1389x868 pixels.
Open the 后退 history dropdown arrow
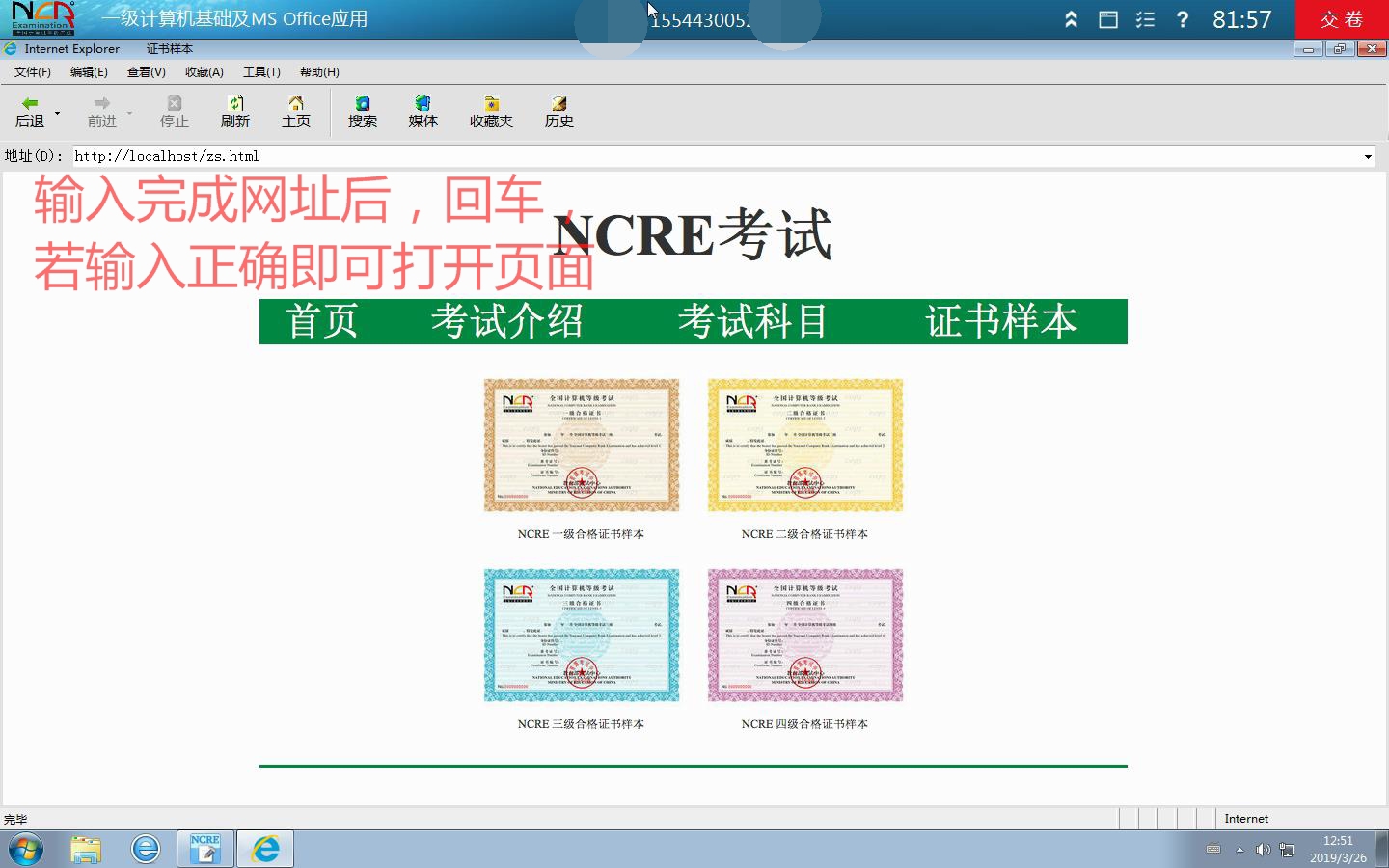tap(57, 113)
